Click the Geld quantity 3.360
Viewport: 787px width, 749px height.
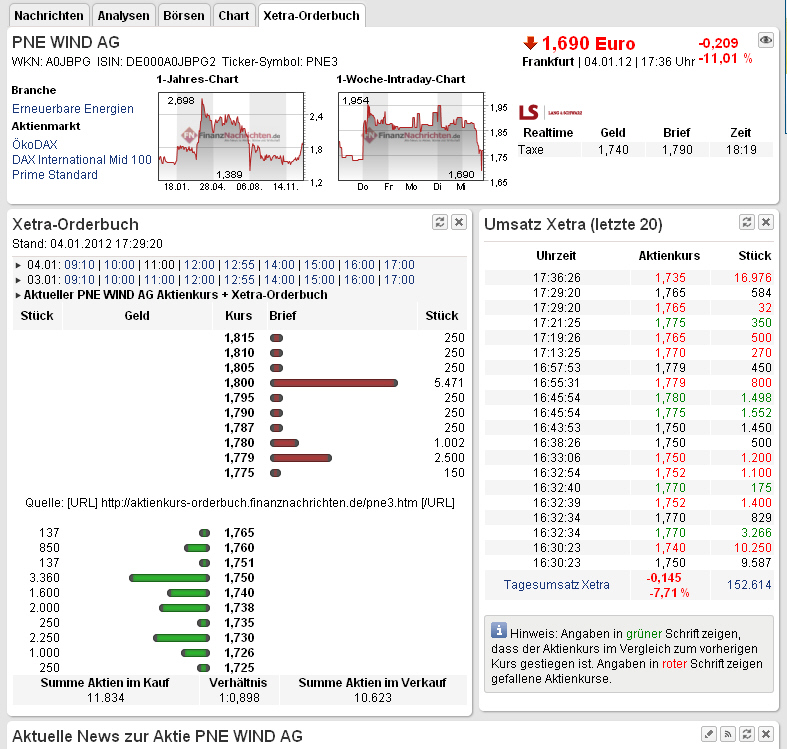[x=44, y=578]
